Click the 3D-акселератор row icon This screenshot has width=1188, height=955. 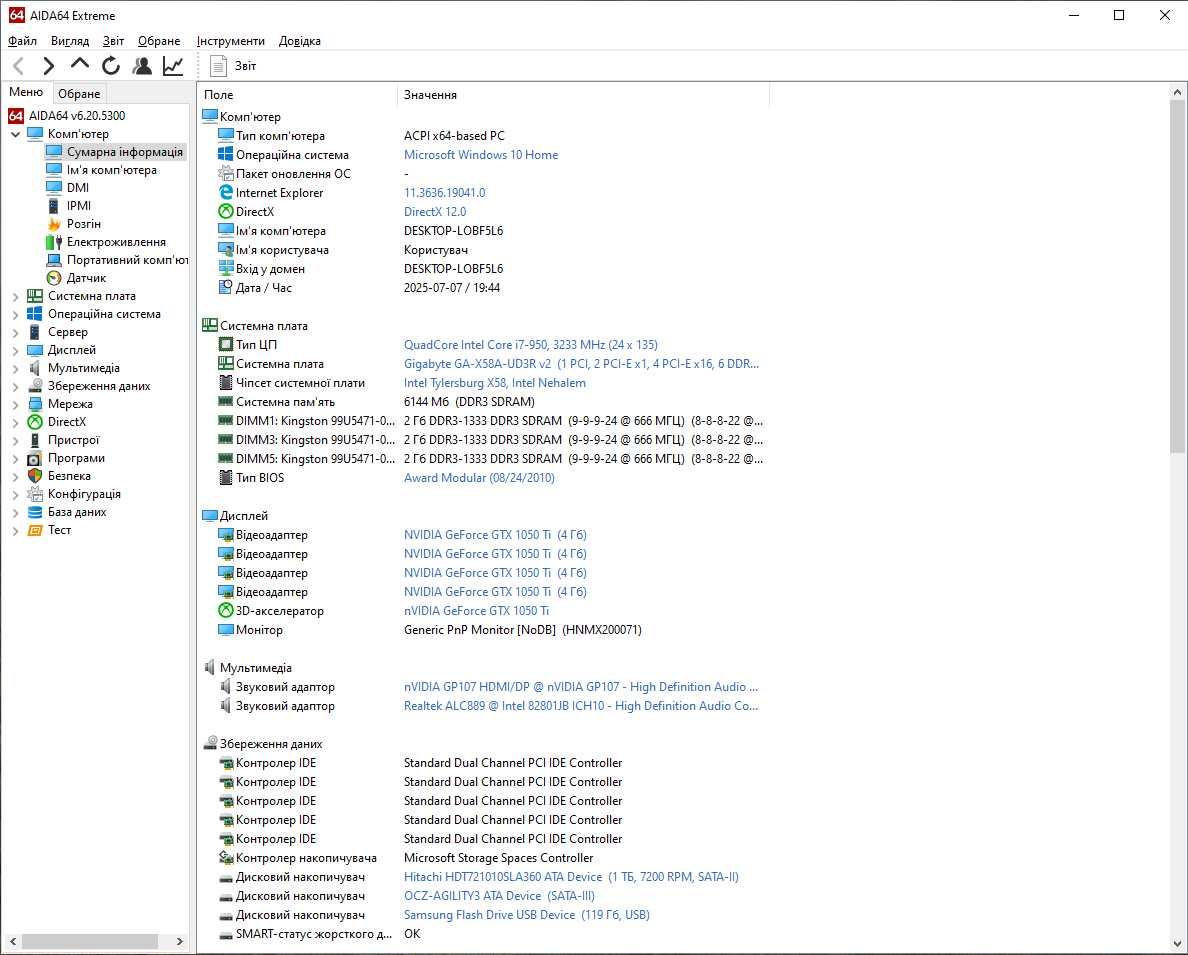(x=226, y=610)
